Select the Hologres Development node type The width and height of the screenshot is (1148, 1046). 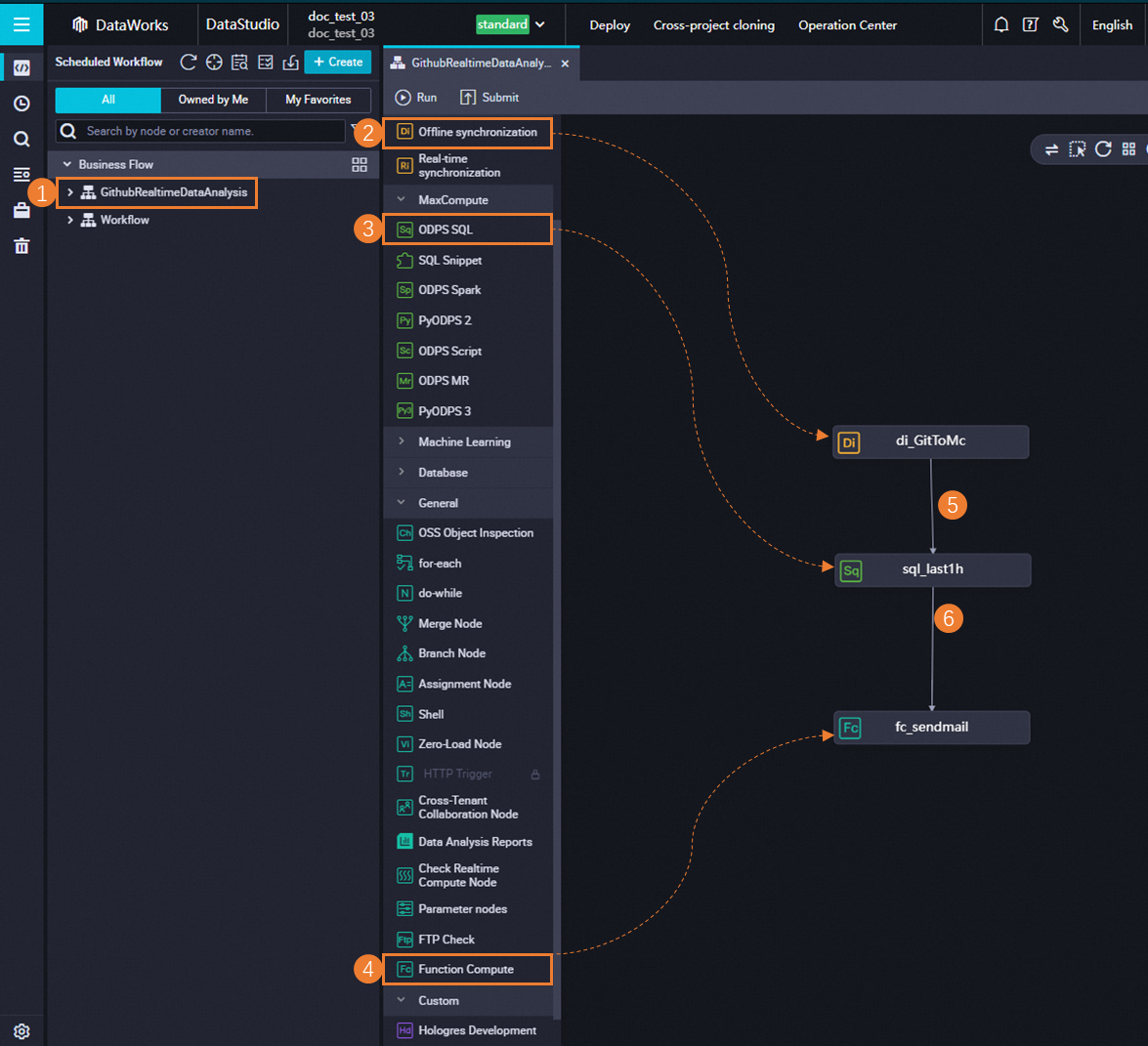(x=468, y=1030)
